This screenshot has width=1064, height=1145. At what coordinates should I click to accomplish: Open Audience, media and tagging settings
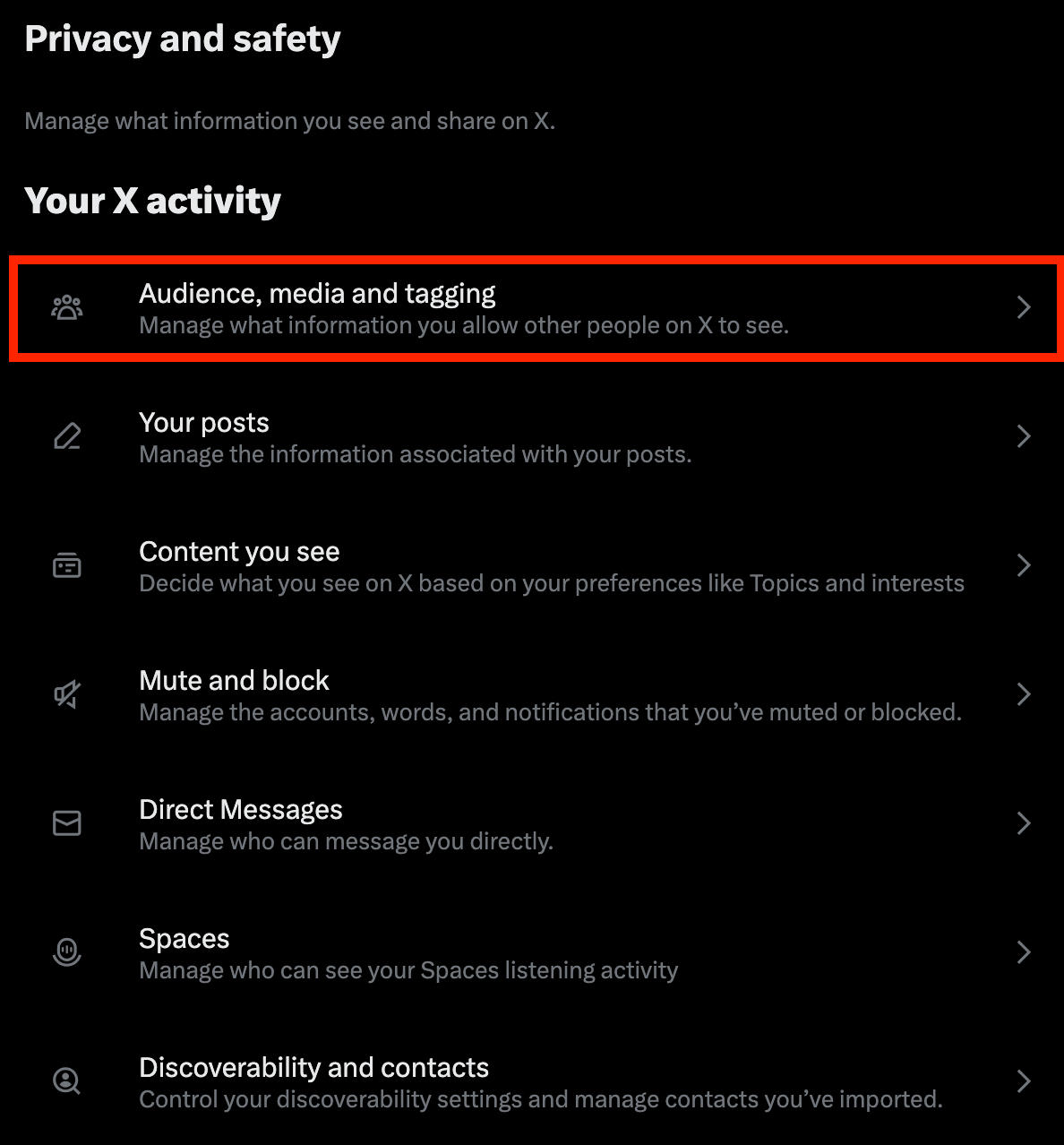coord(317,294)
